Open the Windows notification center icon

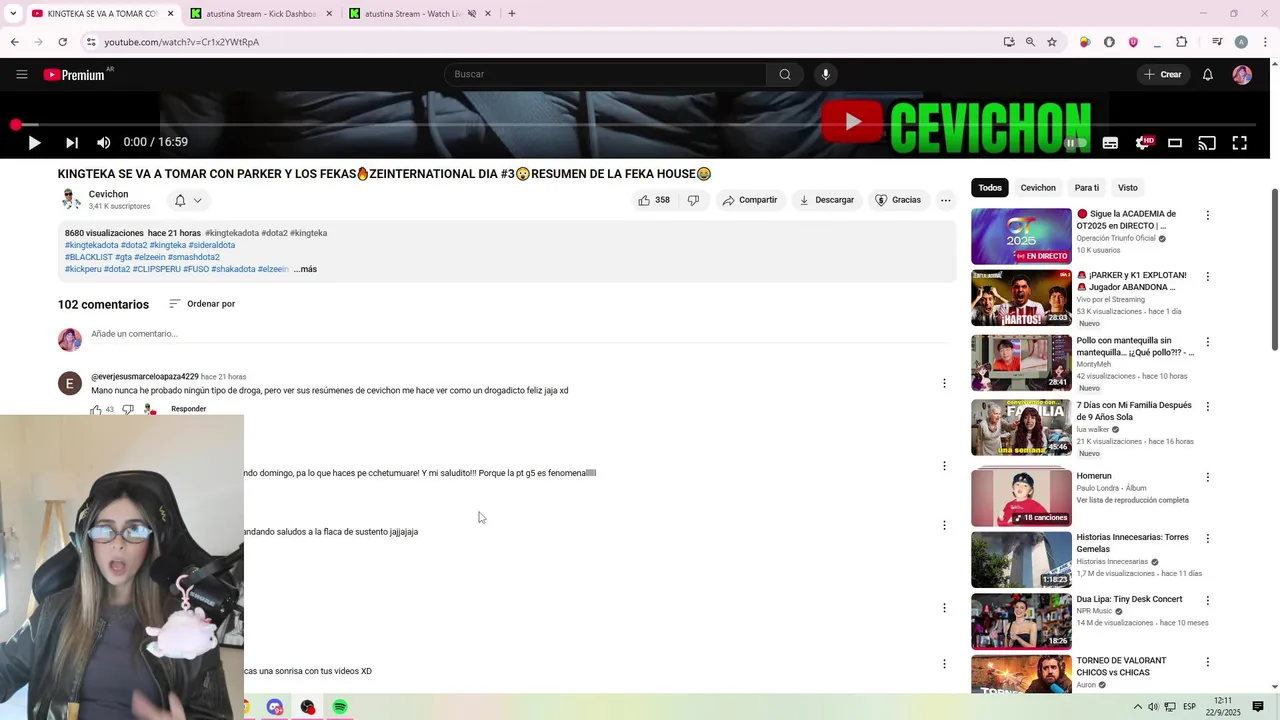pos(1258,707)
